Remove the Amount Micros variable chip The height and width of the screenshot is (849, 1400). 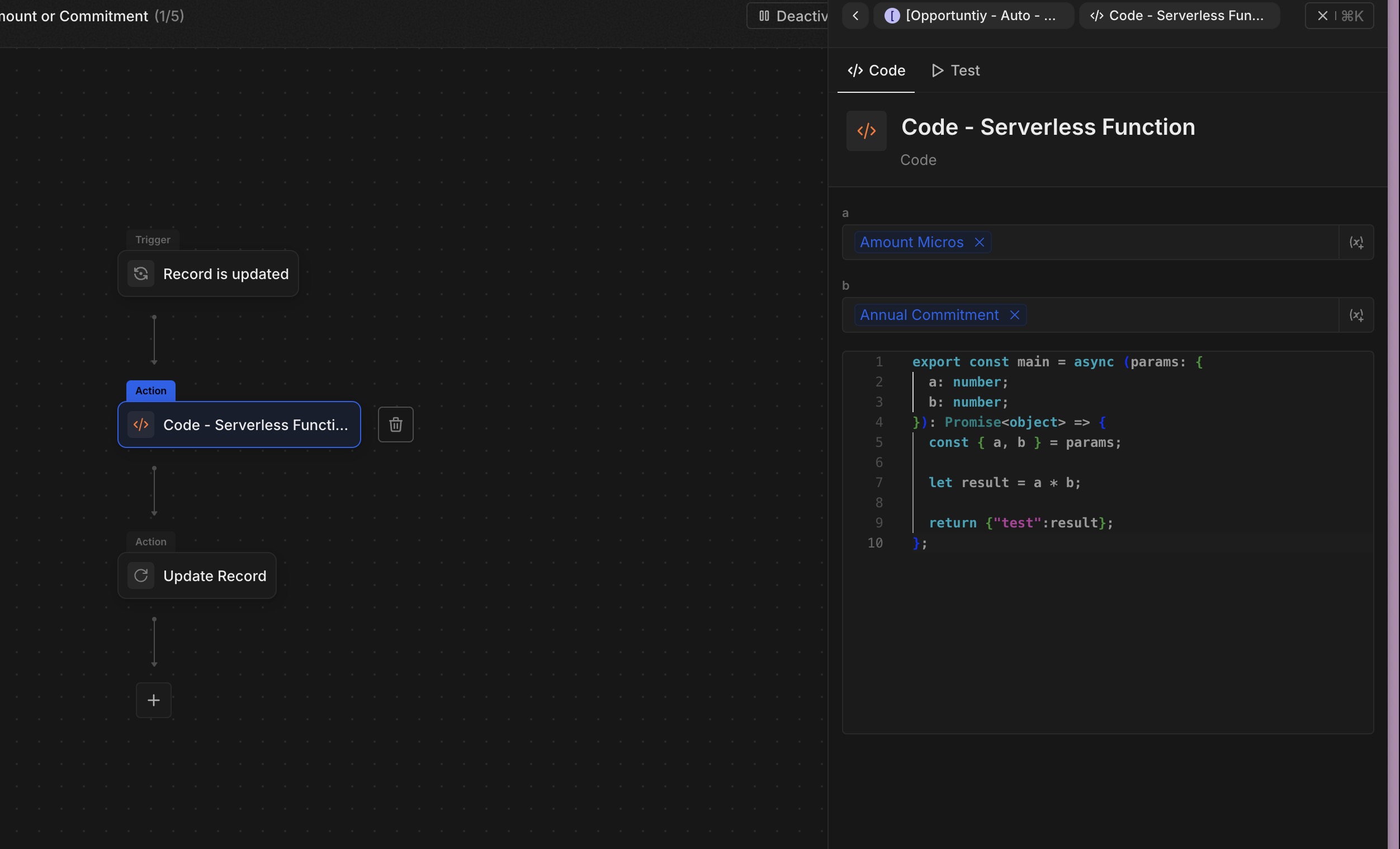pos(979,242)
